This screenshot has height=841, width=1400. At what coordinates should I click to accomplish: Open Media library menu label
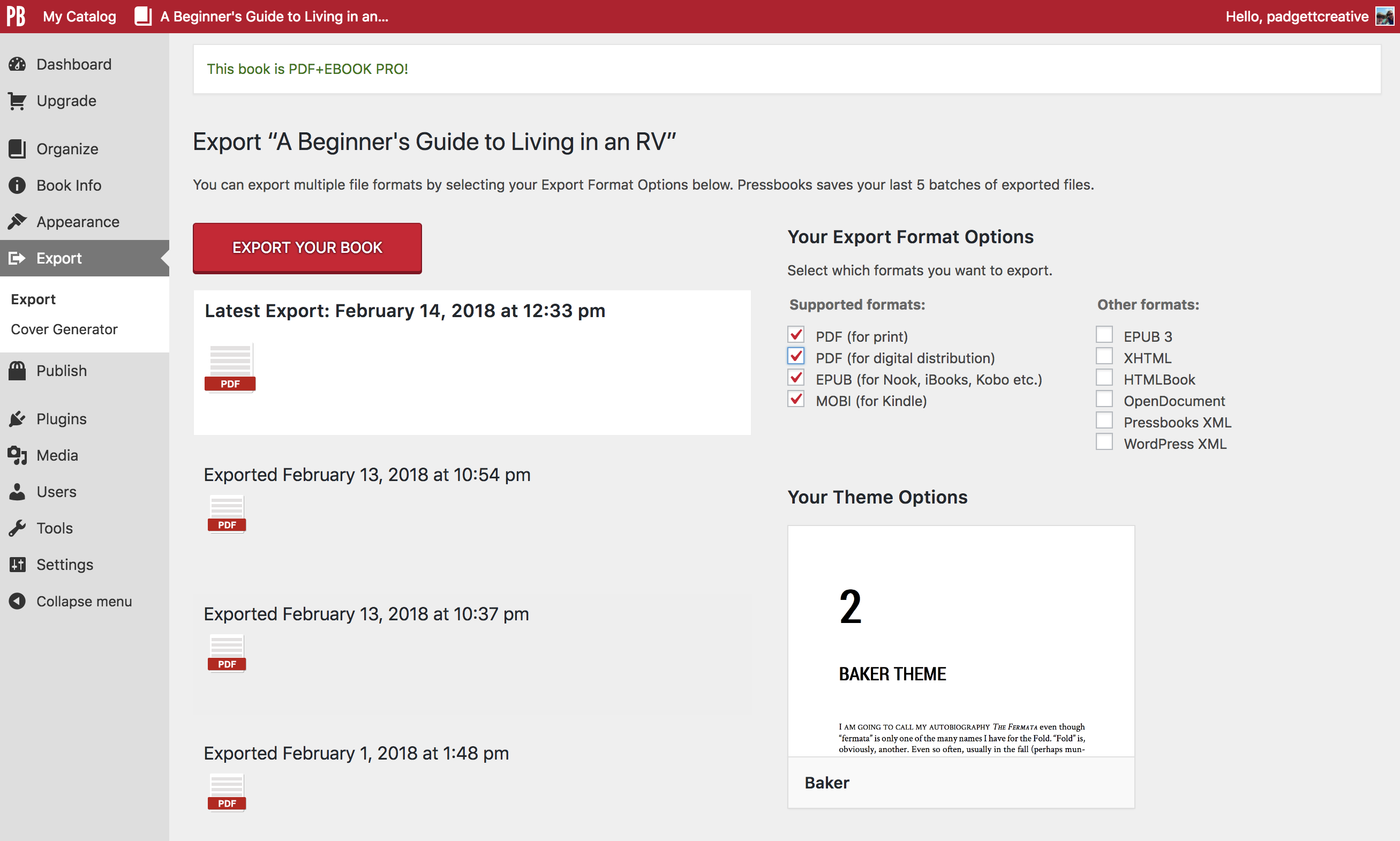pos(57,455)
